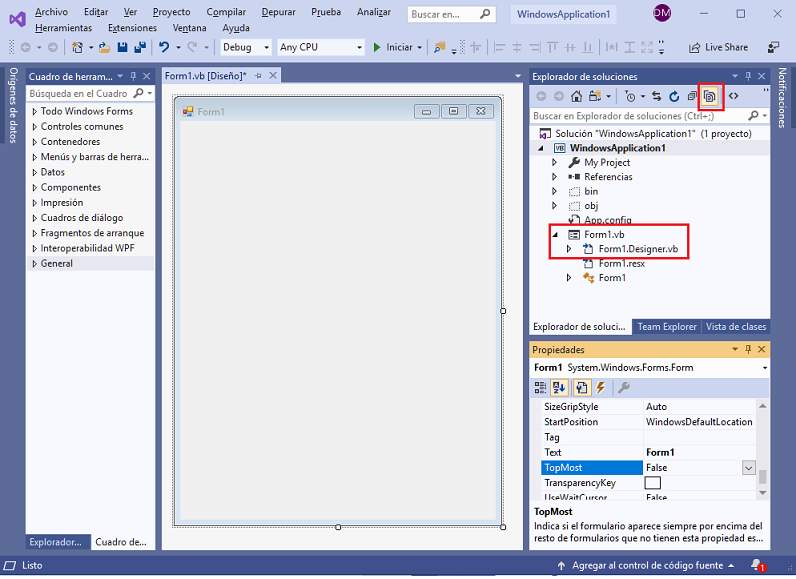Click the feedback icon next to Live Share
Viewport: 796px width, 579px height.
773,47
